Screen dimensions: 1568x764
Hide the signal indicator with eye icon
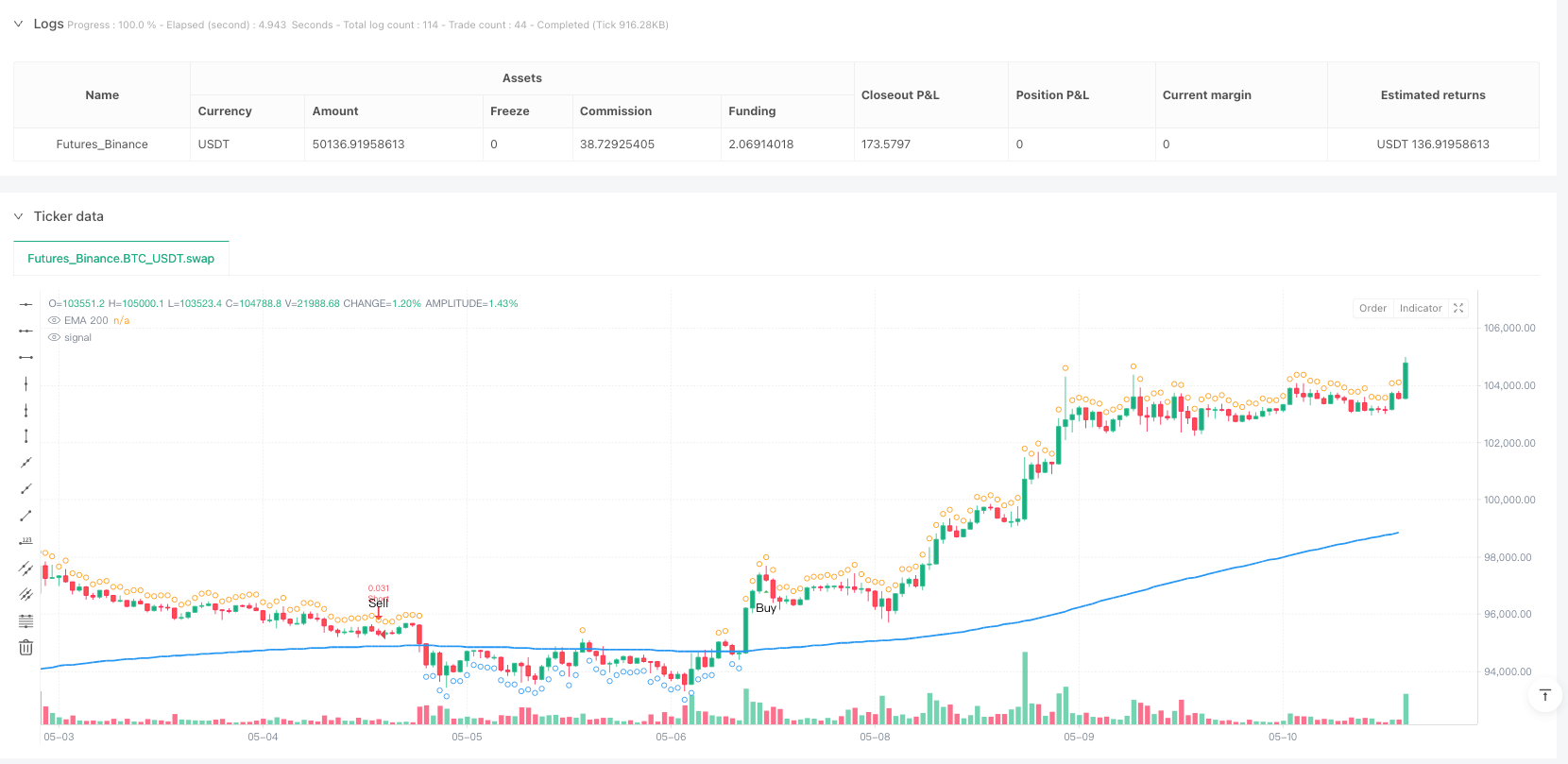(x=55, y=337)
